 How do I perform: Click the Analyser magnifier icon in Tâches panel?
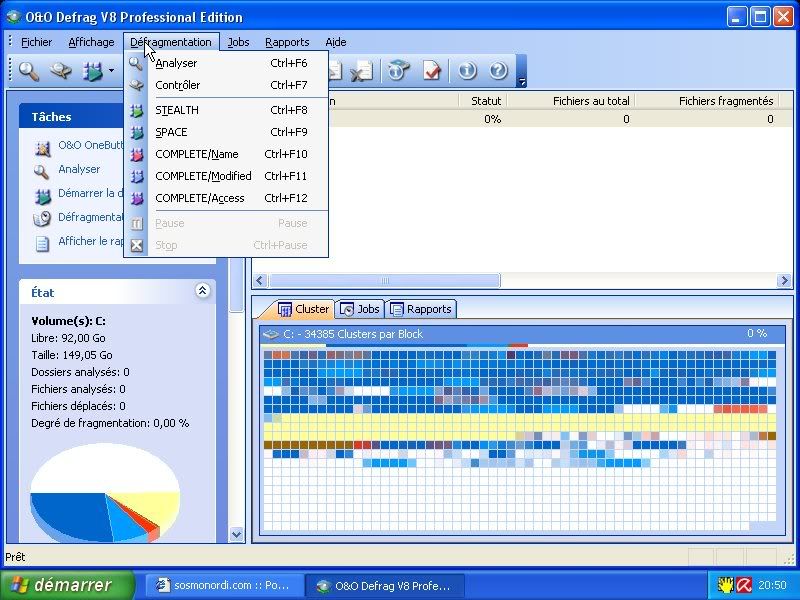(41, 171)
